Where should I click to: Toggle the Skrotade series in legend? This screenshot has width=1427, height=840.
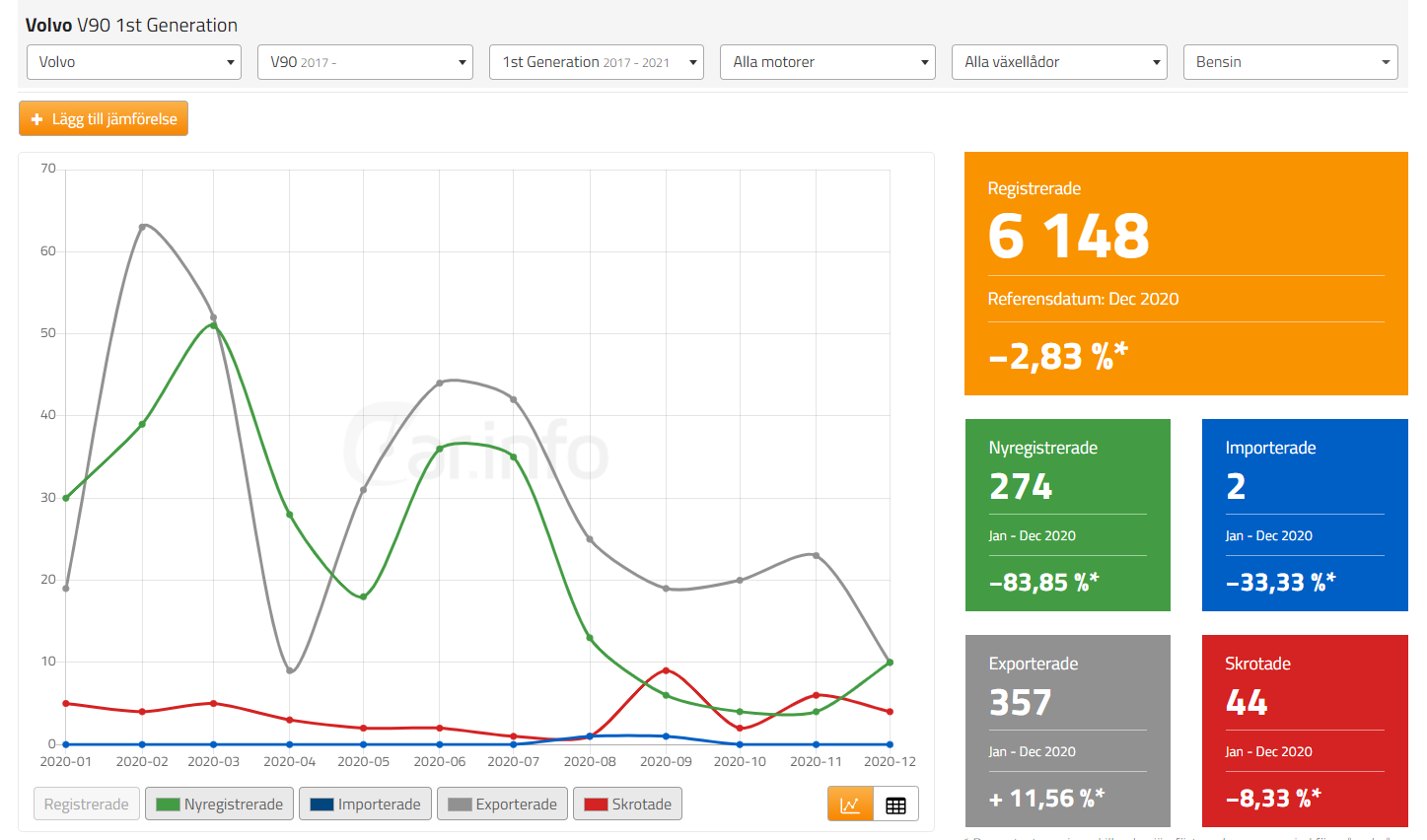627,804
